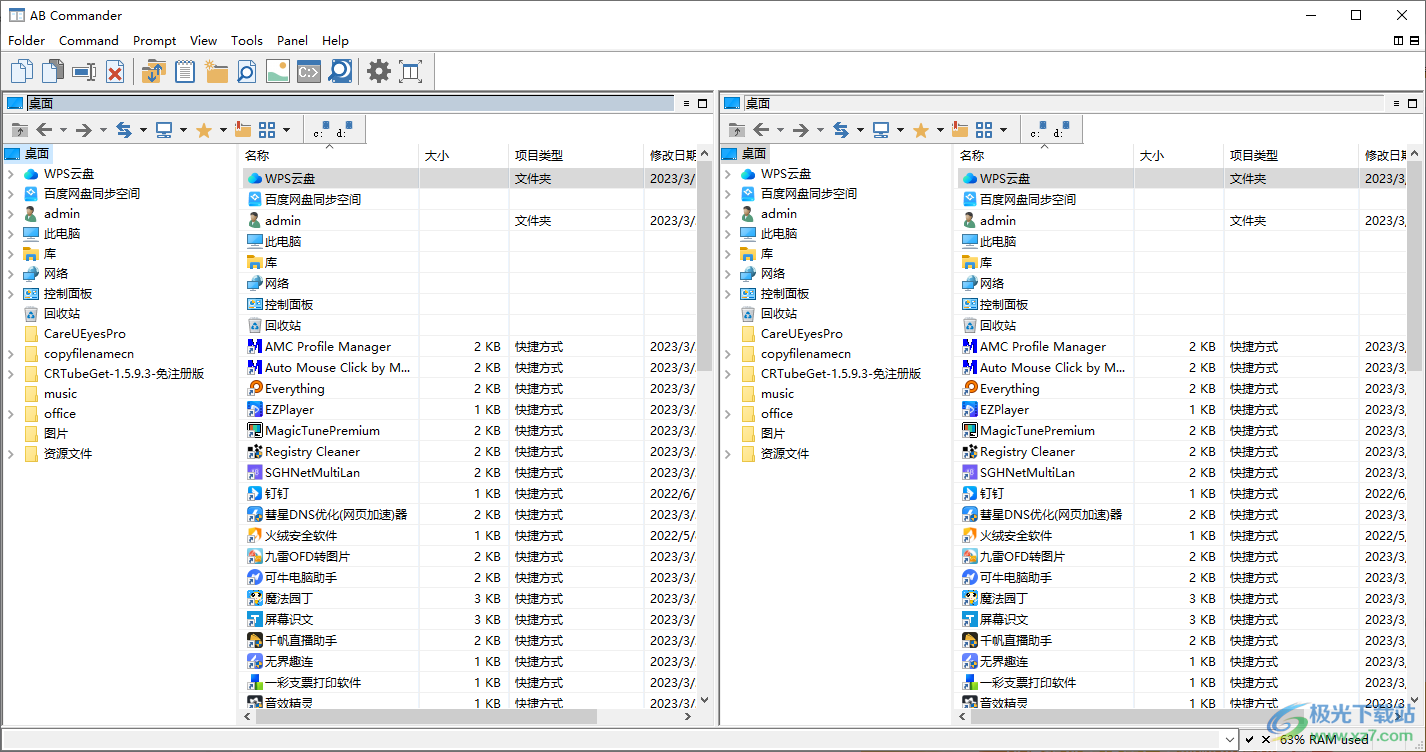Select drive c: in left panel
Viewport: 1426px width, 752px height.
(321, 130)
